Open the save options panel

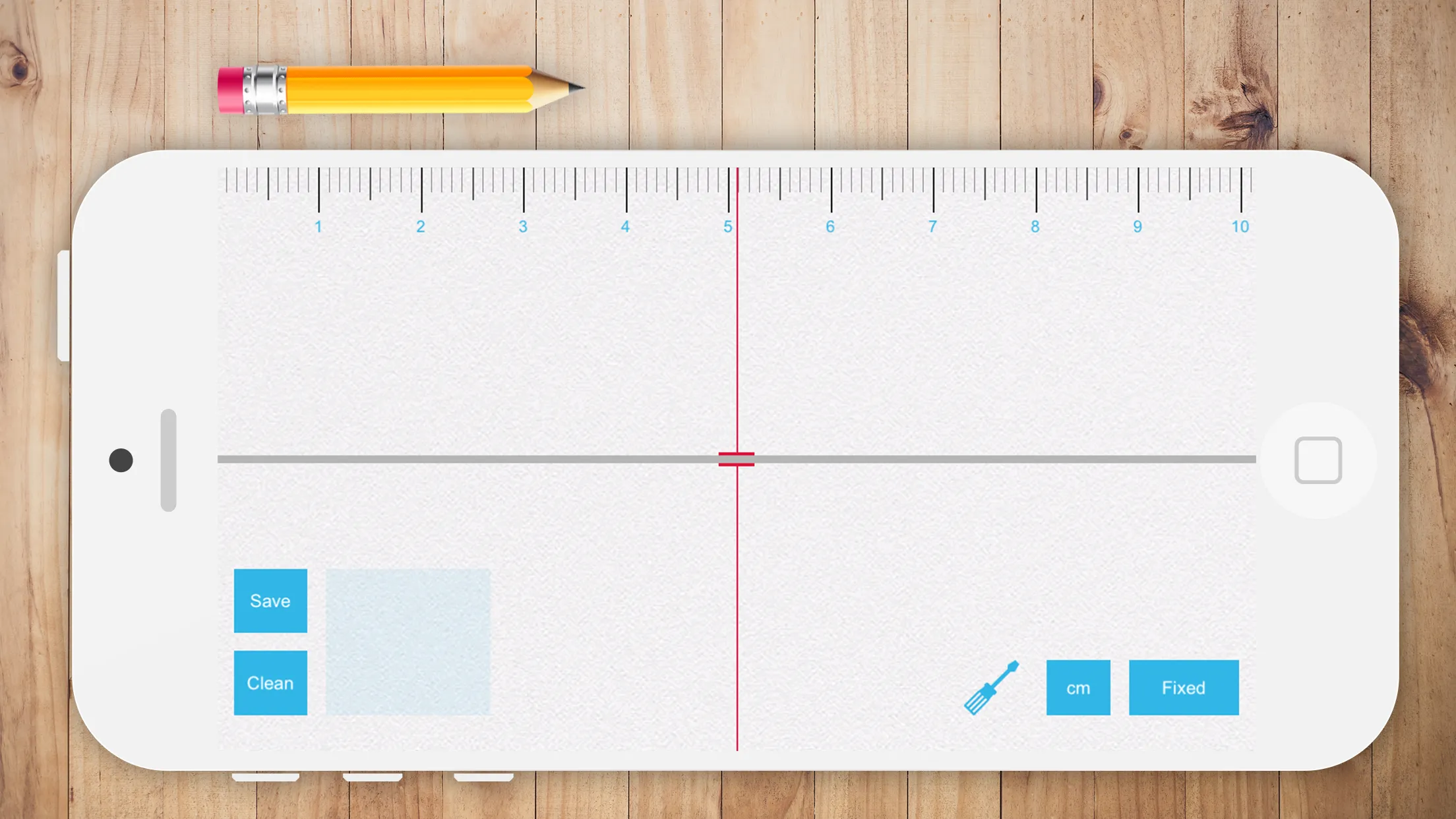pyautogui.click(x=270, y=600)
